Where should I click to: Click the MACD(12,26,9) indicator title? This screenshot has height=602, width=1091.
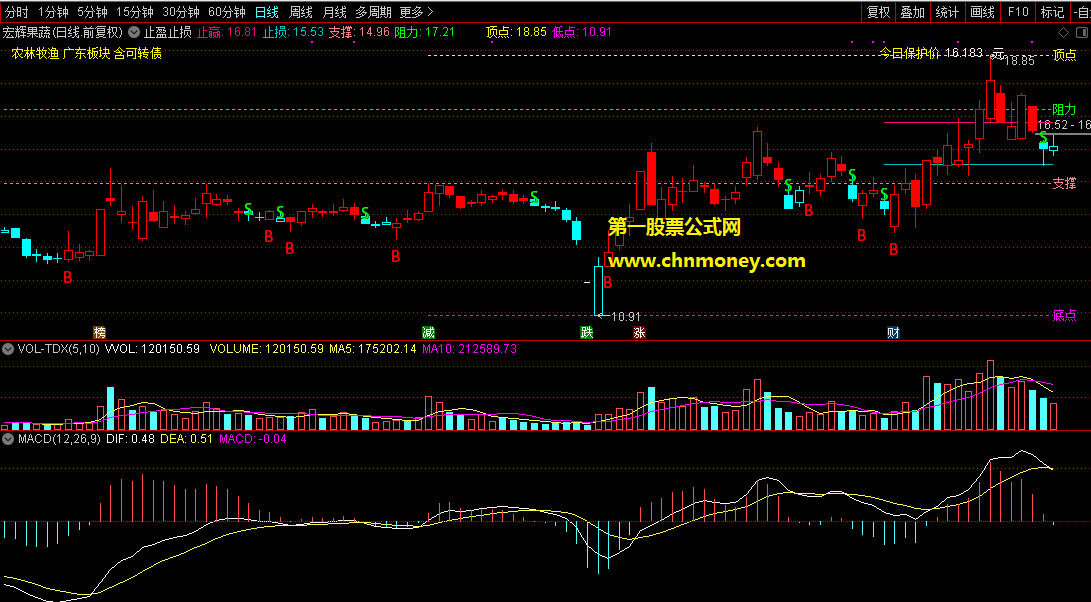(59, 439)
